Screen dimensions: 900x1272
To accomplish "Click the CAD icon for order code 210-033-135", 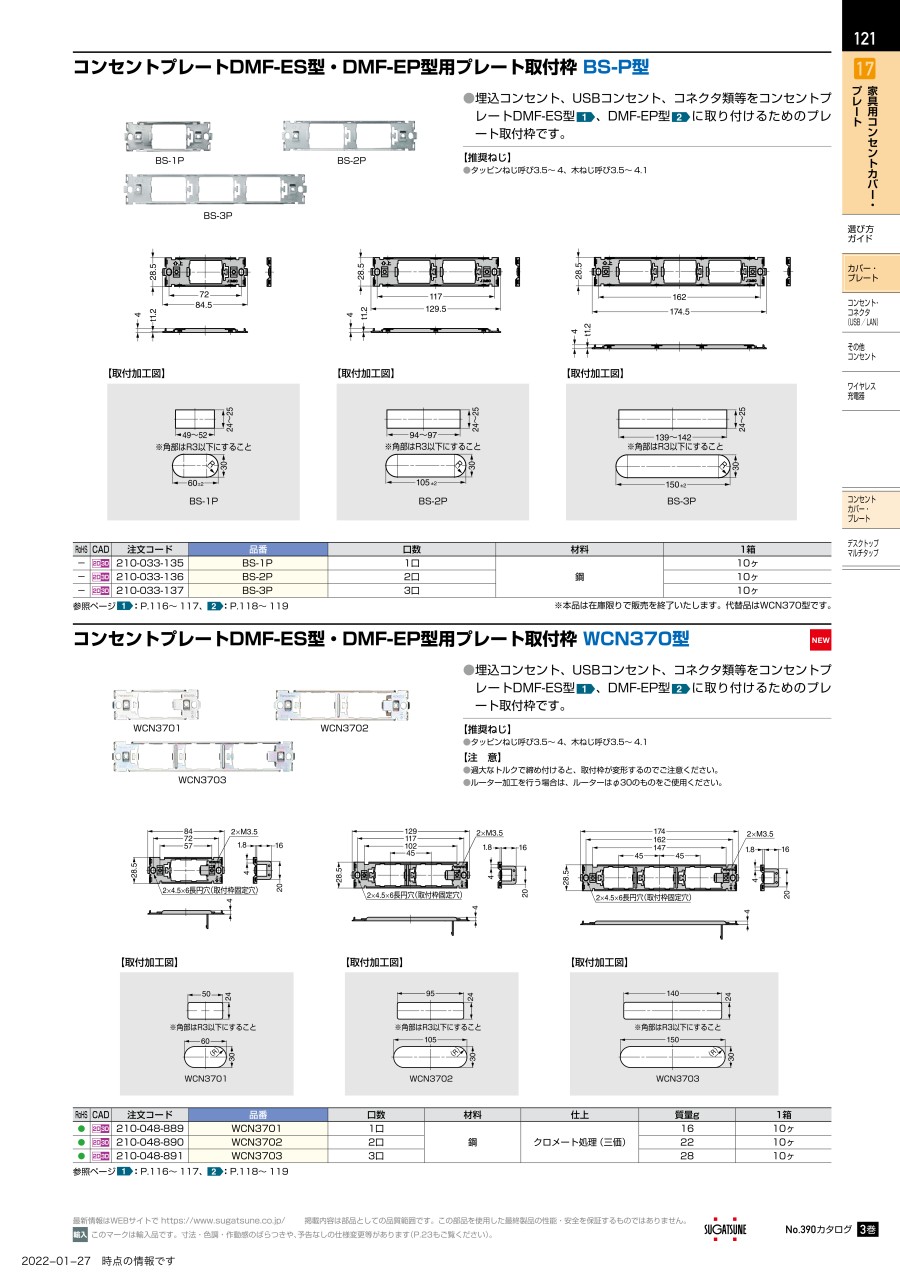I will (x=101, y=563).
